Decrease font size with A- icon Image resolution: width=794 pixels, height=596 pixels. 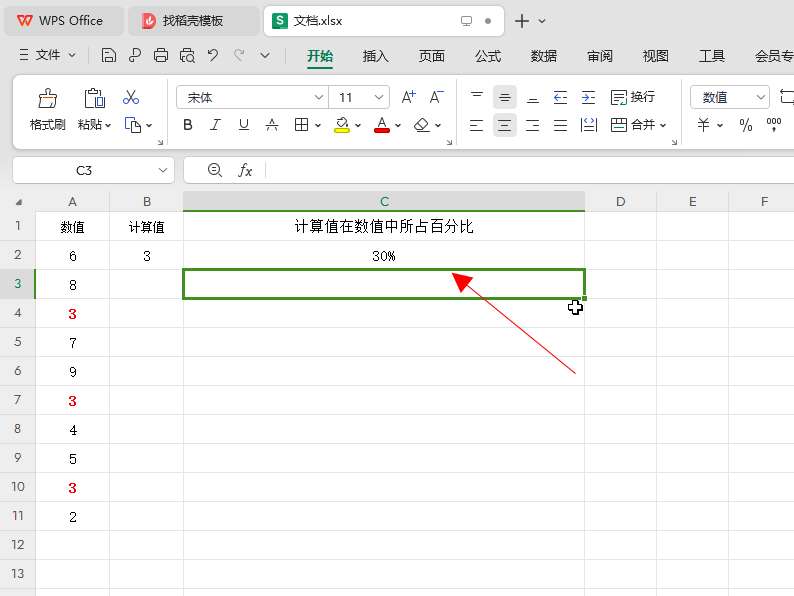click(x=436, y=97)
